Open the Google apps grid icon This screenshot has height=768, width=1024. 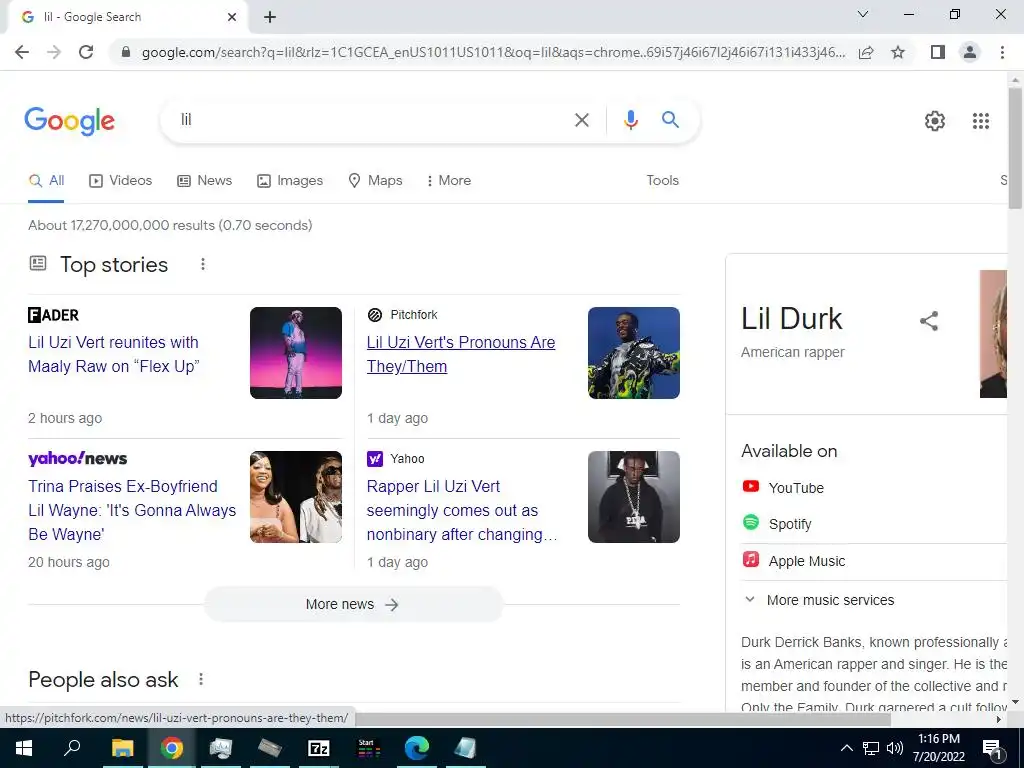980,121
